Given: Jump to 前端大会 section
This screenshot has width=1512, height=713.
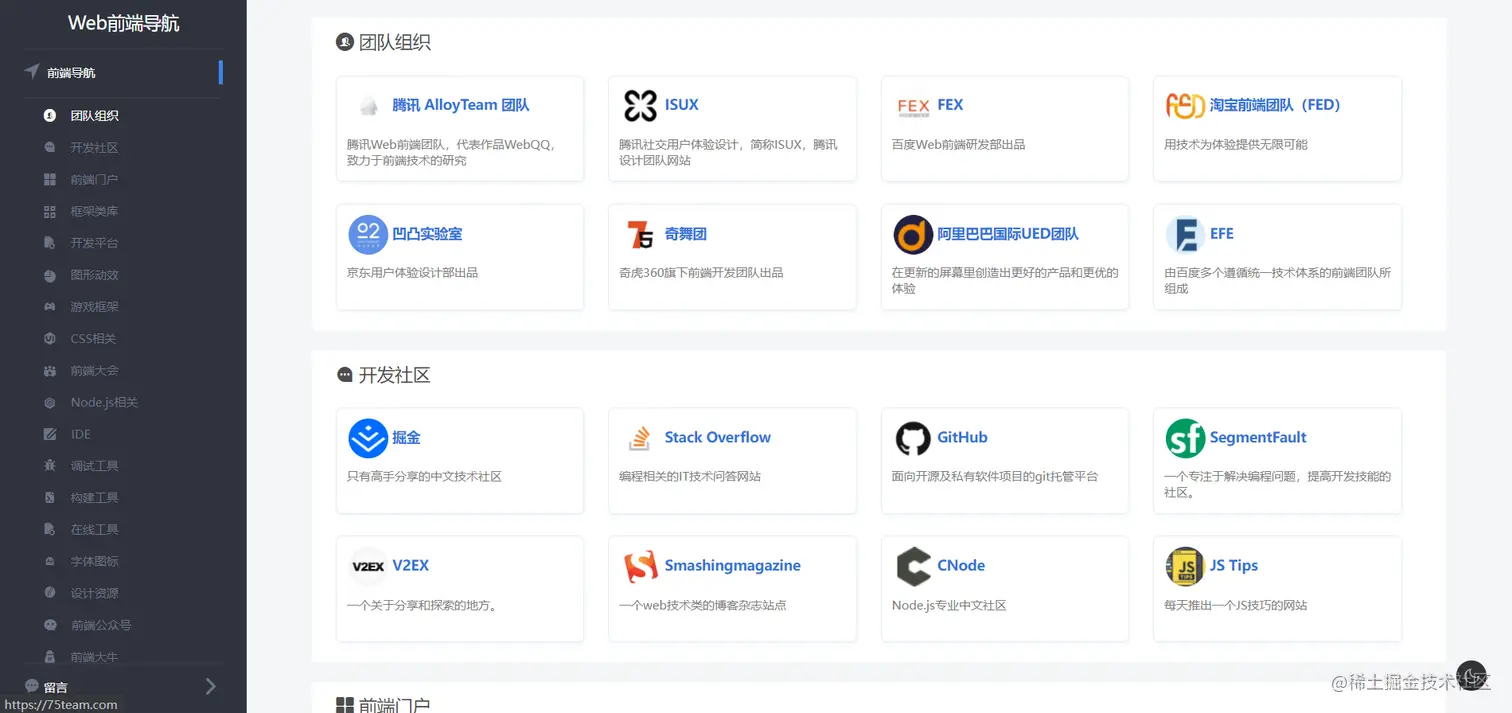Looking at the screenshot, I should (94, 371).
